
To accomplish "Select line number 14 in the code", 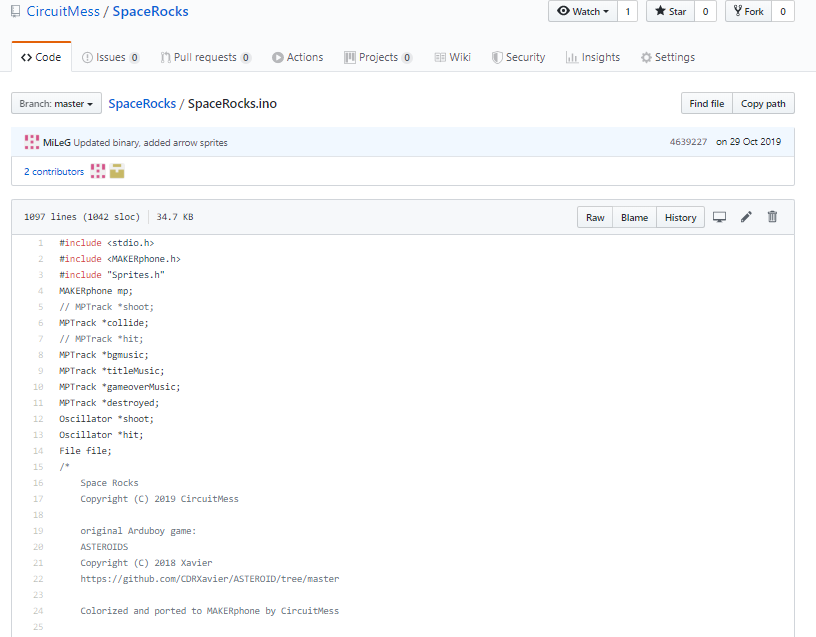I will click(x=39, y=451).
